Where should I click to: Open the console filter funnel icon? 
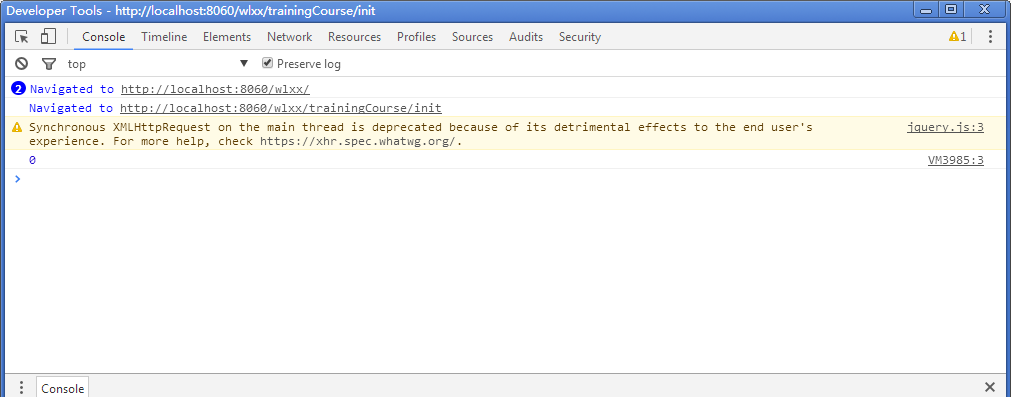[x=49, y=63]
